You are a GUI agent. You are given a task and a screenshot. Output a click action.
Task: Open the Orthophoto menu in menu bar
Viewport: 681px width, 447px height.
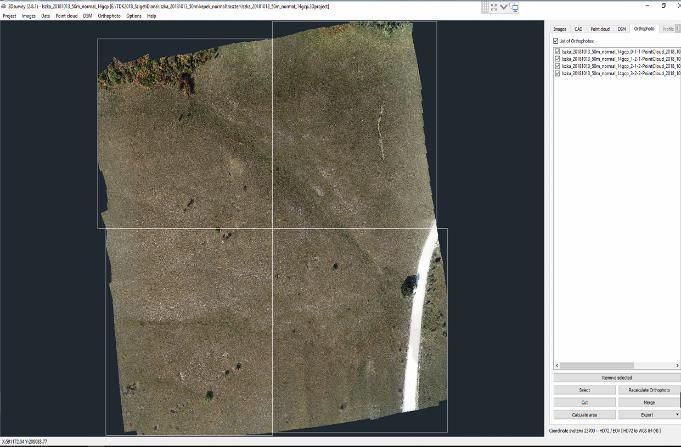(x=109, y=16)
